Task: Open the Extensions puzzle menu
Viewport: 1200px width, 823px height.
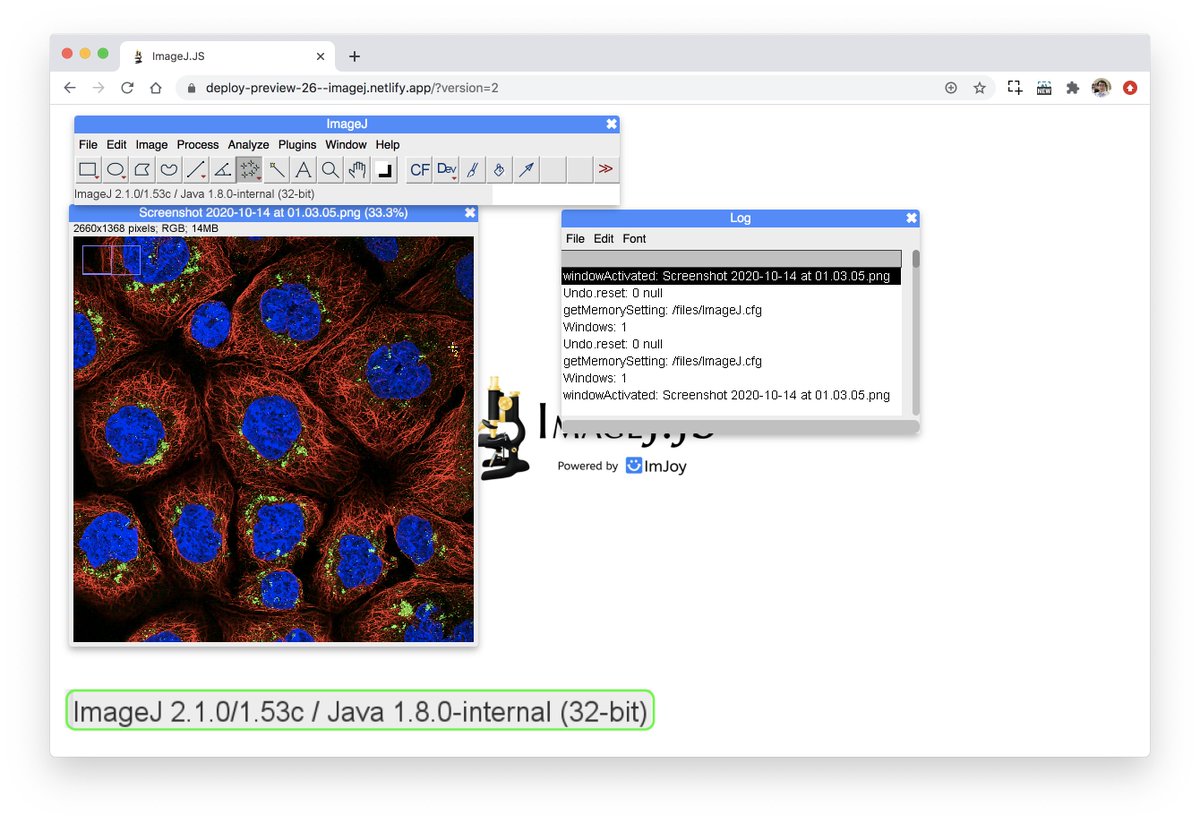Action: point(1073,88)
